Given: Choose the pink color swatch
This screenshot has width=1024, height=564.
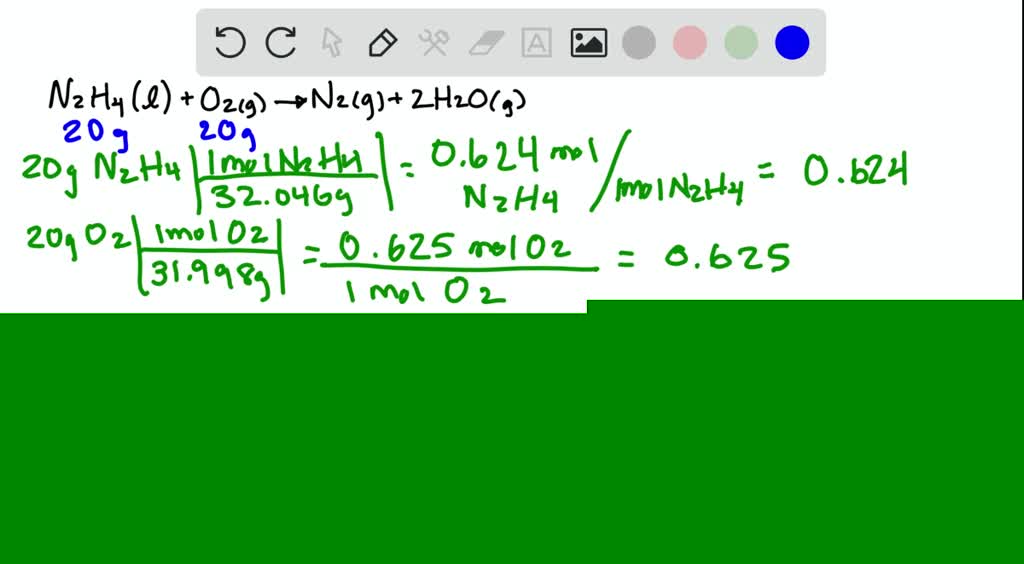Looking at the screenshot, I should click(690, 43).
